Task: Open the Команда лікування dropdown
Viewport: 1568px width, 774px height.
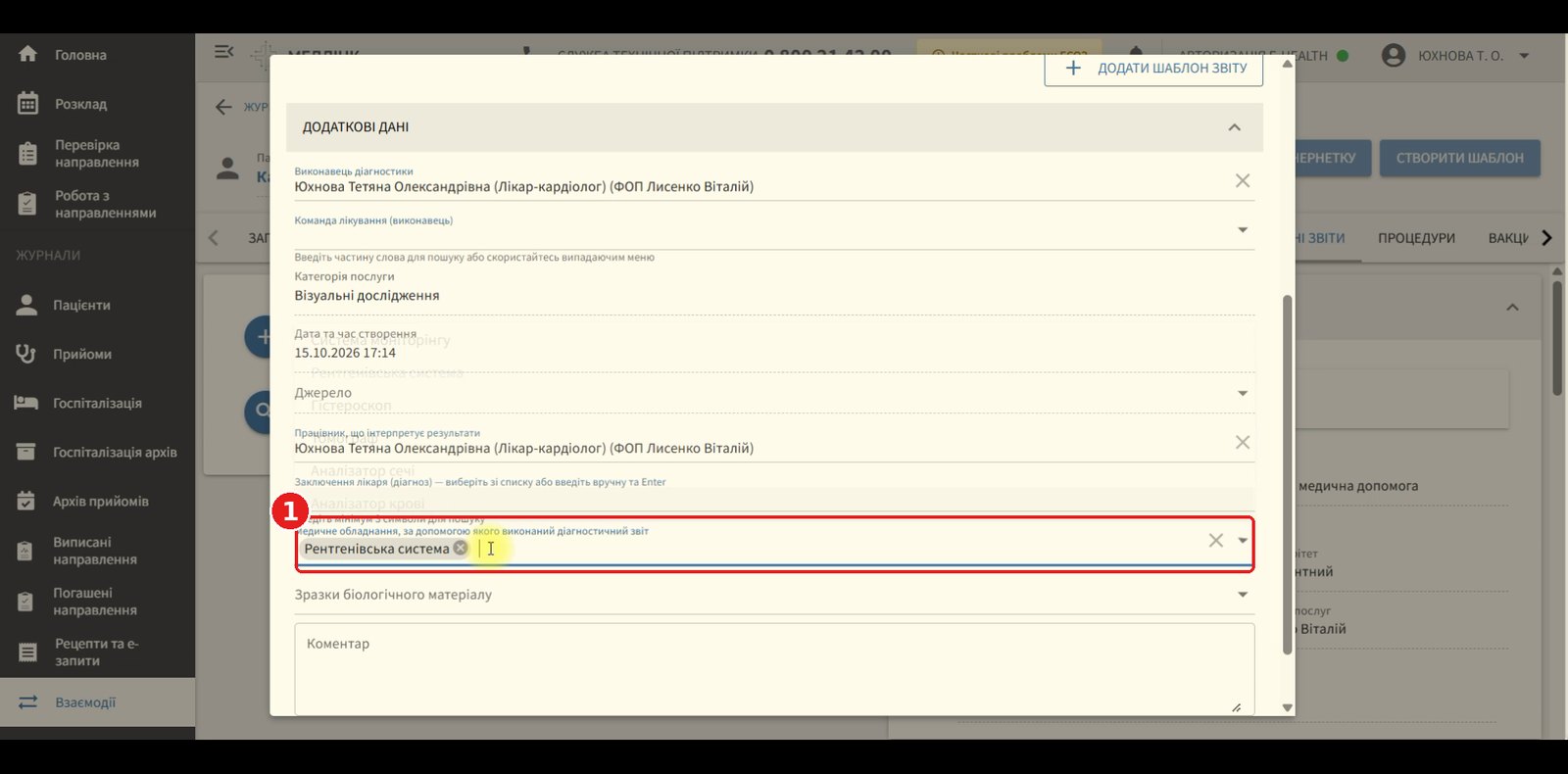Action: click(x=1243, y=229)
